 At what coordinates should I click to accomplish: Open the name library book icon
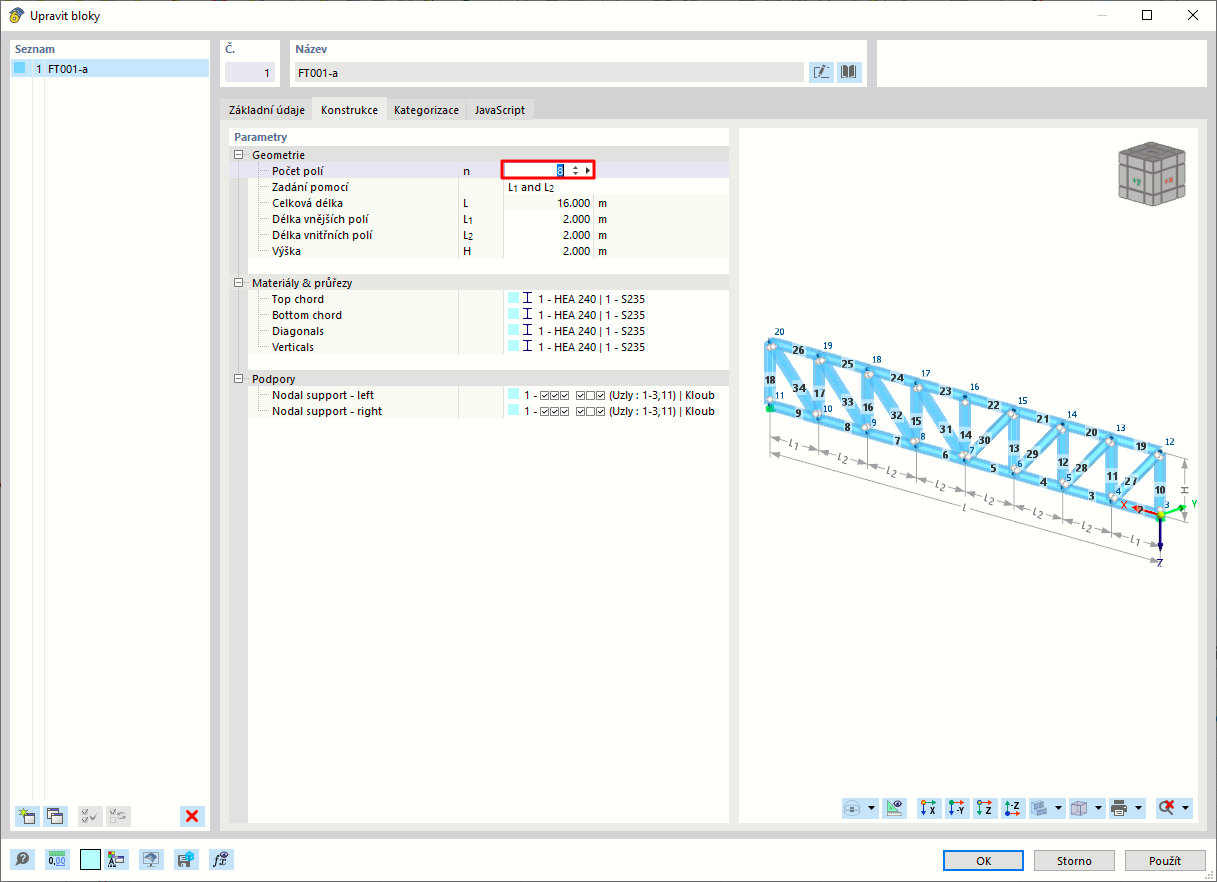pos(849,72)
